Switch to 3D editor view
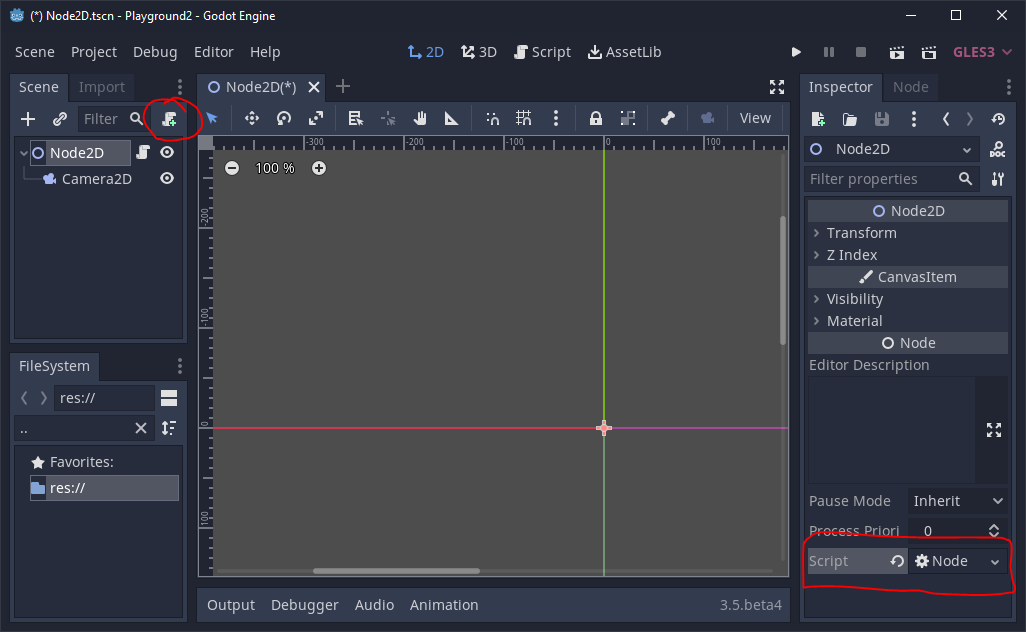 point(478,51)
